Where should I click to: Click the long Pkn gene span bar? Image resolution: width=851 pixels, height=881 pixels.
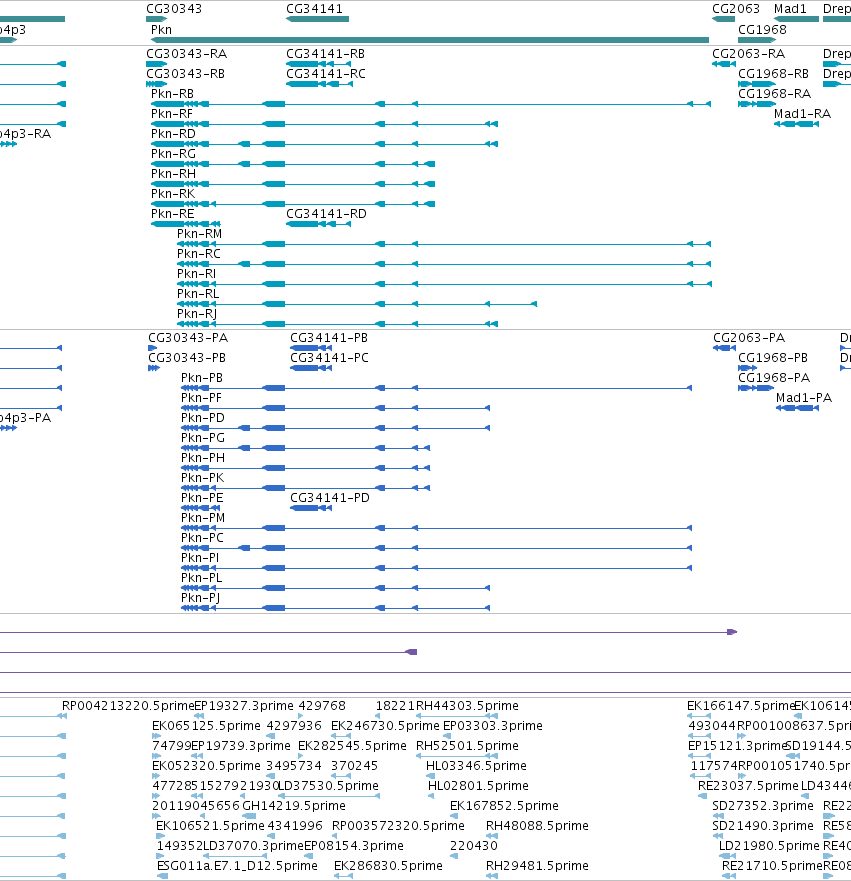(x=430, y=40)
